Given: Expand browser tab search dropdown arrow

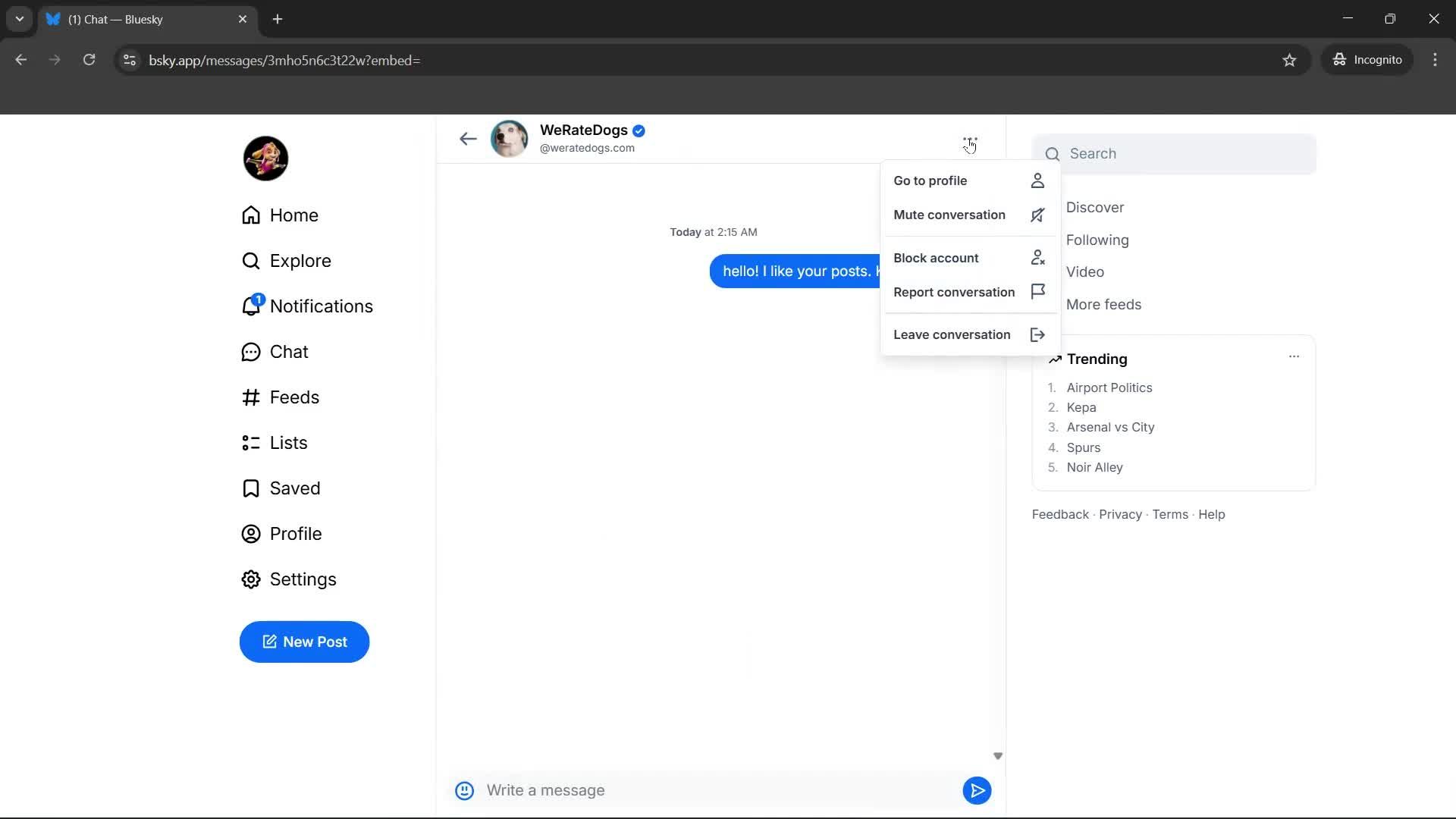Looking at the screenshot, I should click(20, 19).
